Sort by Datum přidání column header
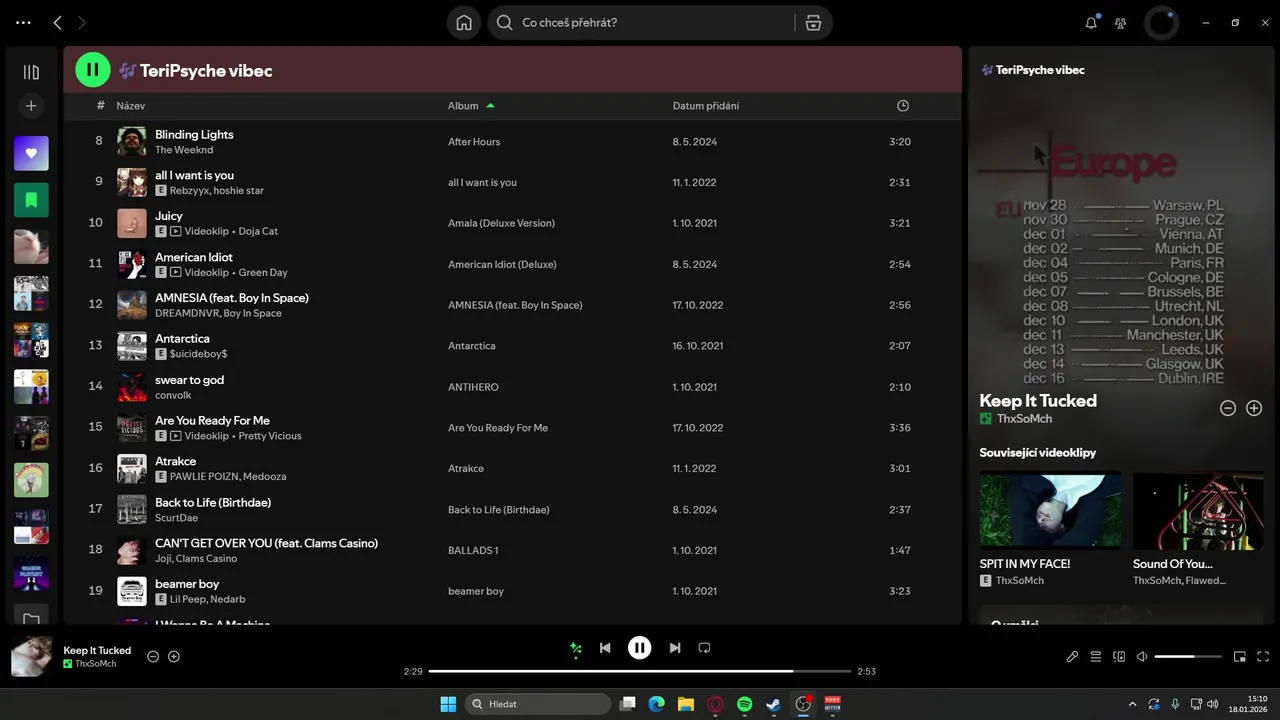 706,106
